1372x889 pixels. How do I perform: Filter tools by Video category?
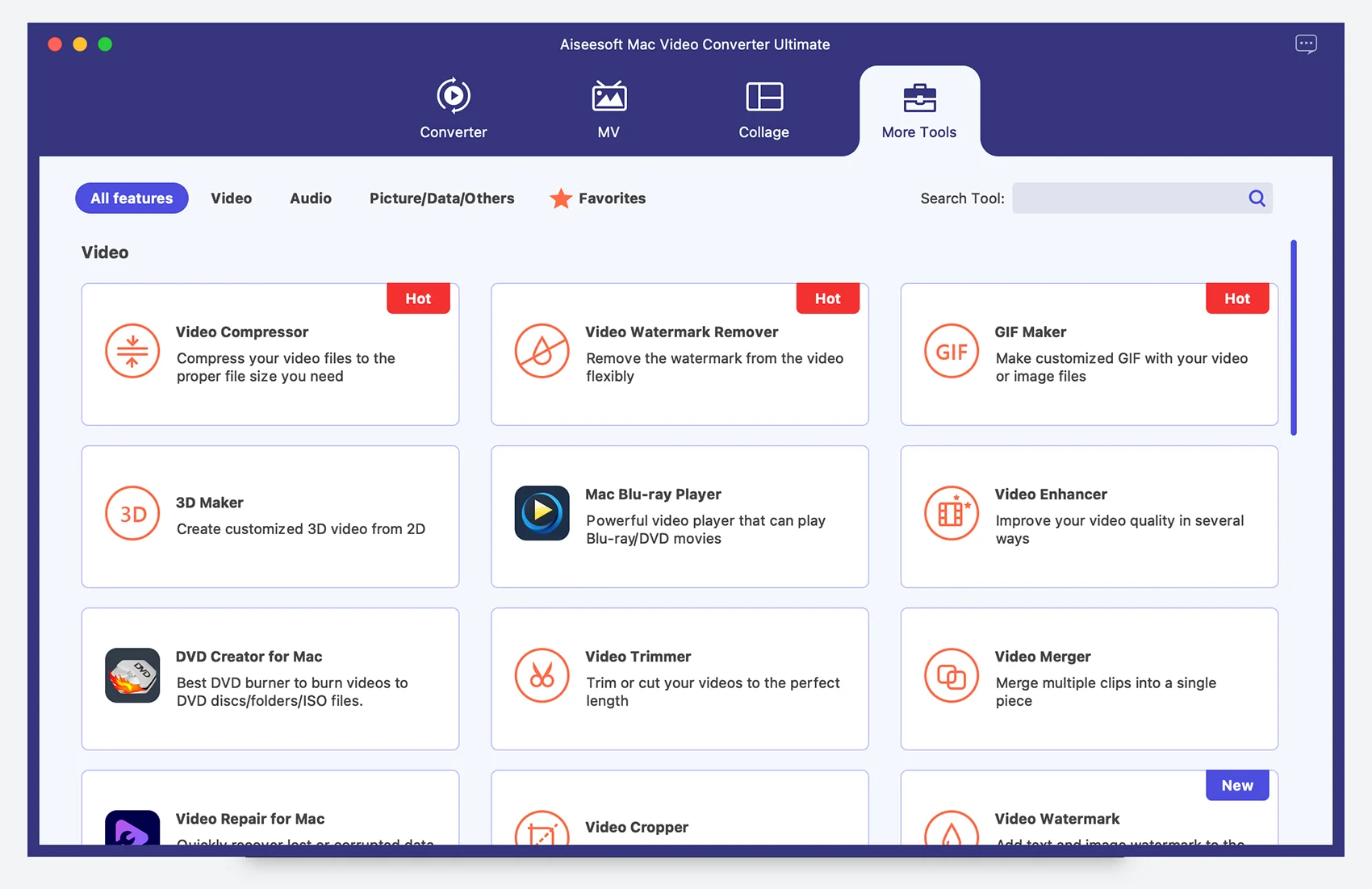(x=231, y=198)
